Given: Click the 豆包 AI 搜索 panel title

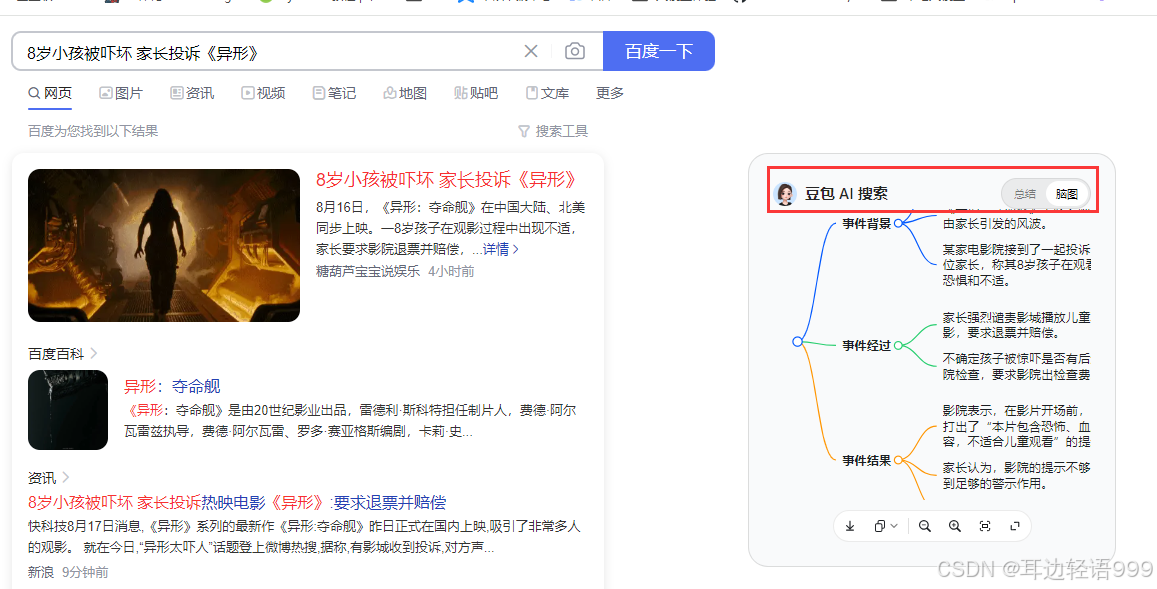Looking at the screenshot, I should pos(846,194).
